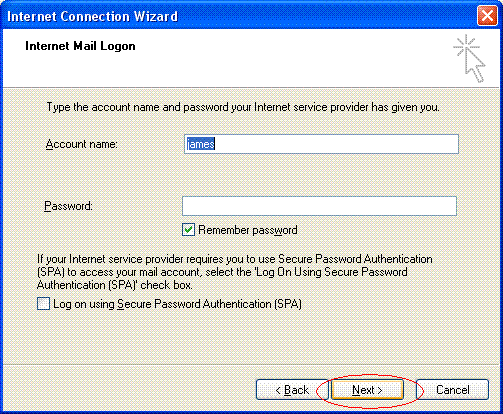This screenshot has width=503, height=414.
Task: Click the Password input field
Action: (319, 206)
